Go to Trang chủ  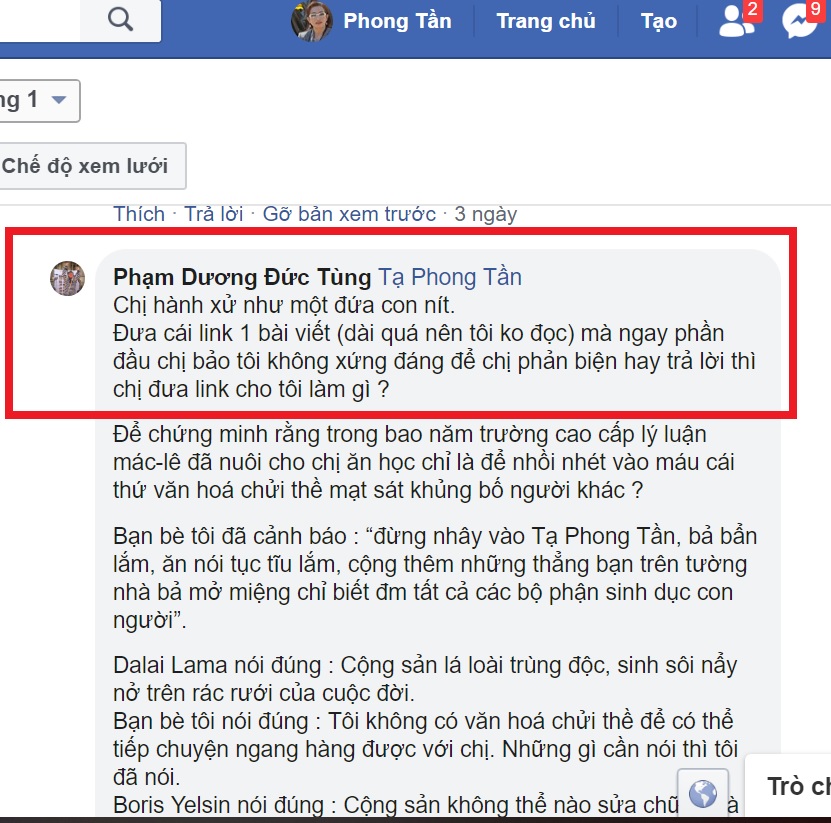[545, 21]
